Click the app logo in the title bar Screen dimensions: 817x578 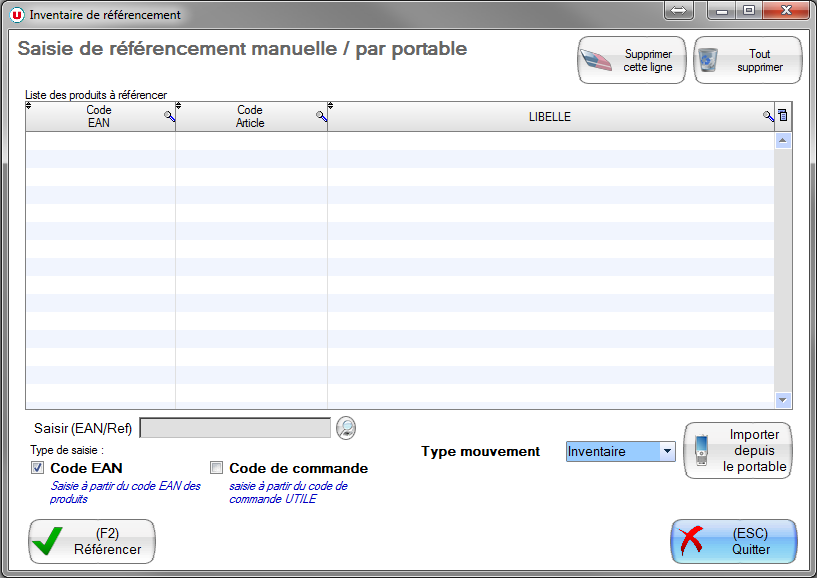click(x=16, y=15)
